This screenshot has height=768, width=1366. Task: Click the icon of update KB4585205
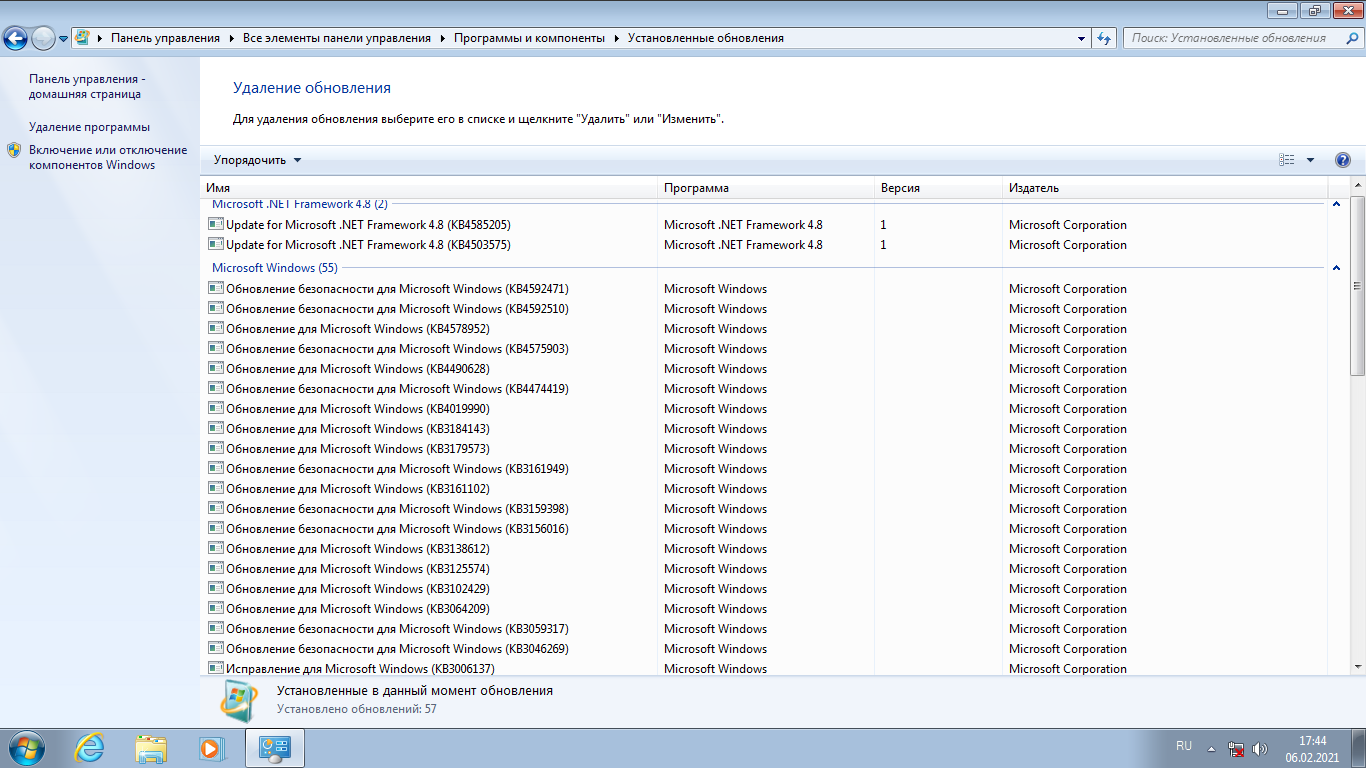pos(215,224)
